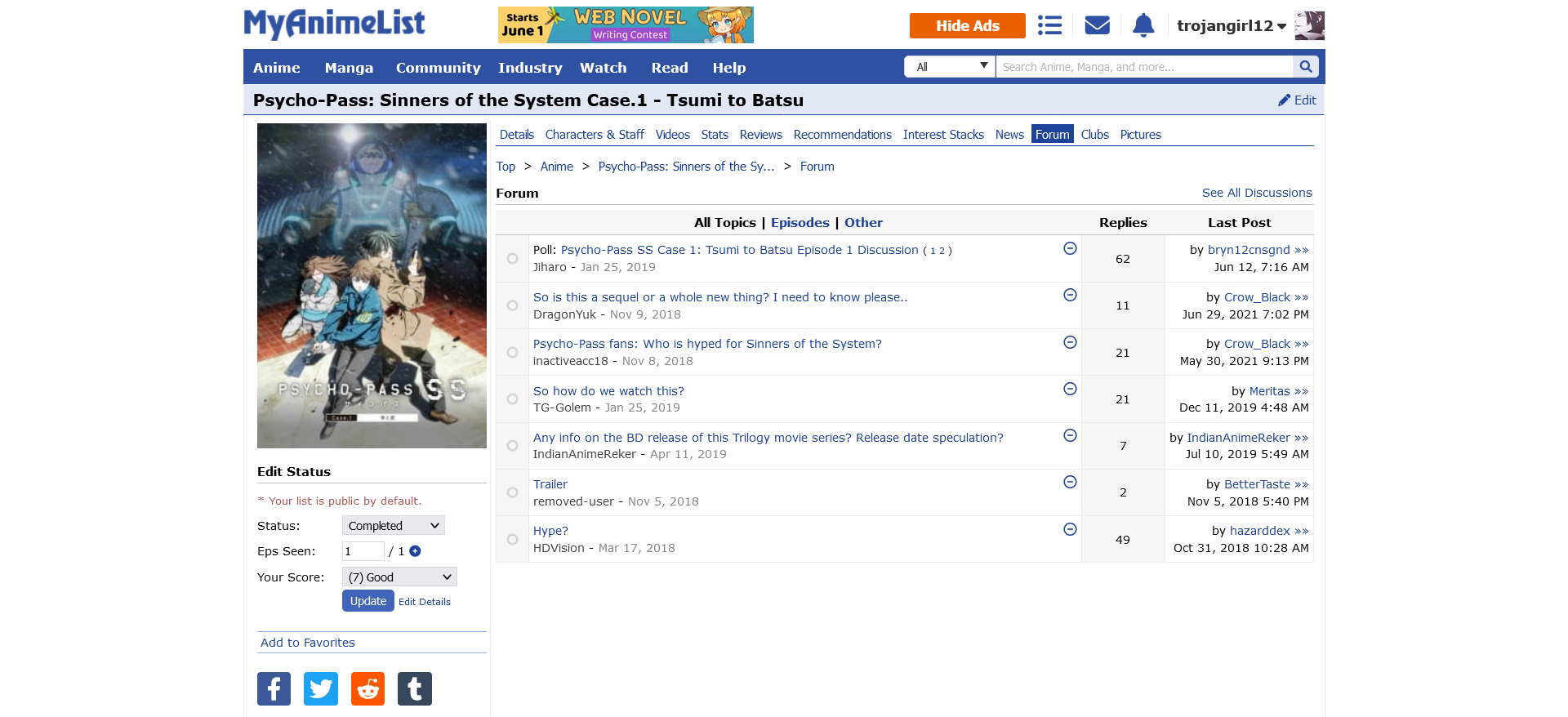1568x717 pixels.
Task: Switch to Recommendations tab
Action: pos(843,135)
